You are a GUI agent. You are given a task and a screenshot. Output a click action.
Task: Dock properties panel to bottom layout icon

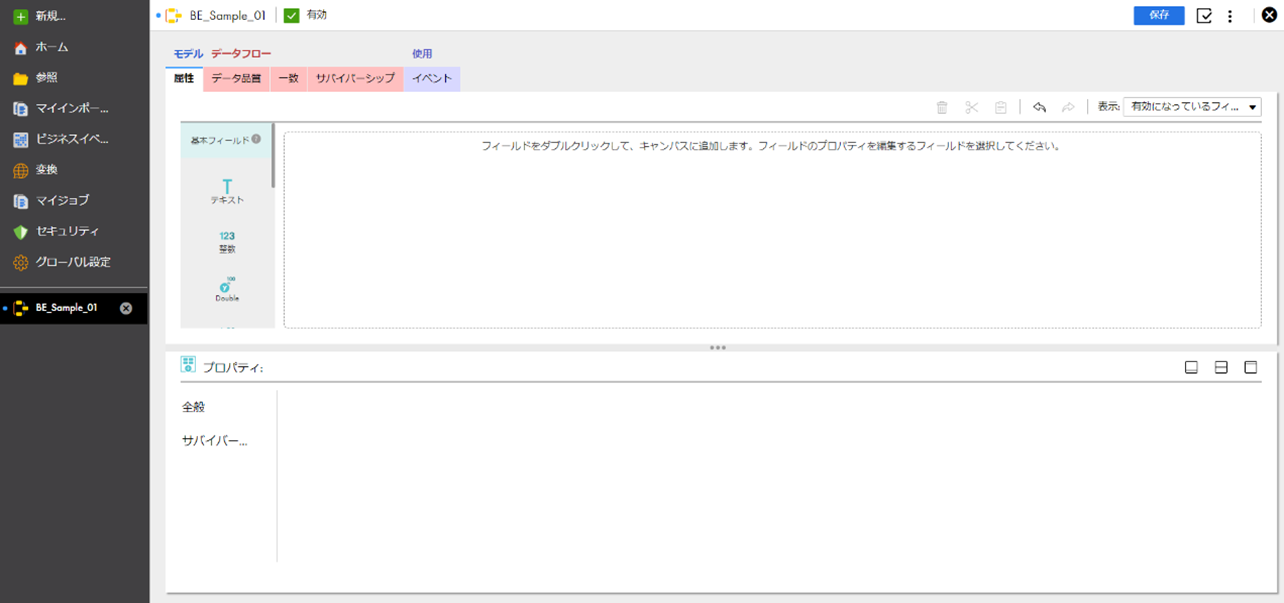coord(1191,367)
